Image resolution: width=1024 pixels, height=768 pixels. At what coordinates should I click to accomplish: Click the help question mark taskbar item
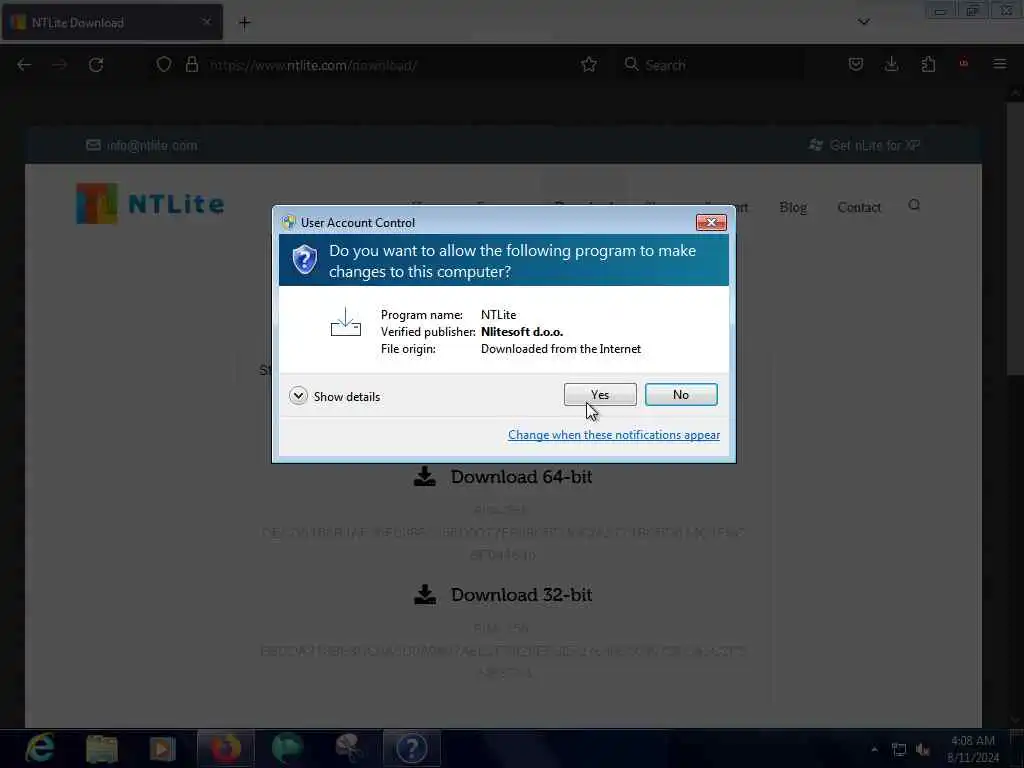click(x=412, y=748)
